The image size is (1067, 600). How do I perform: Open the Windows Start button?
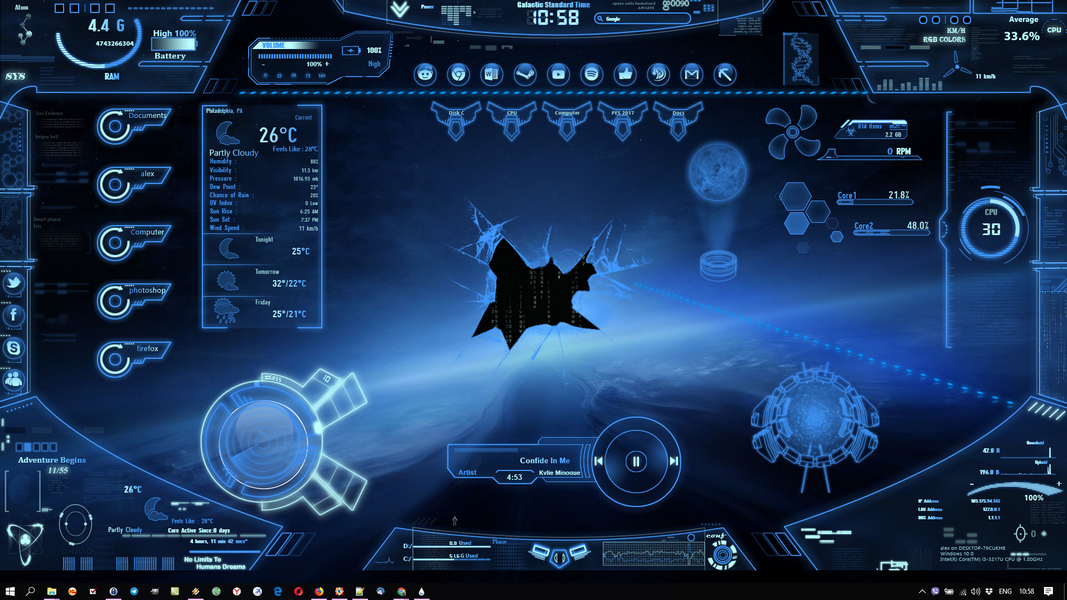(x=10, y=592)
